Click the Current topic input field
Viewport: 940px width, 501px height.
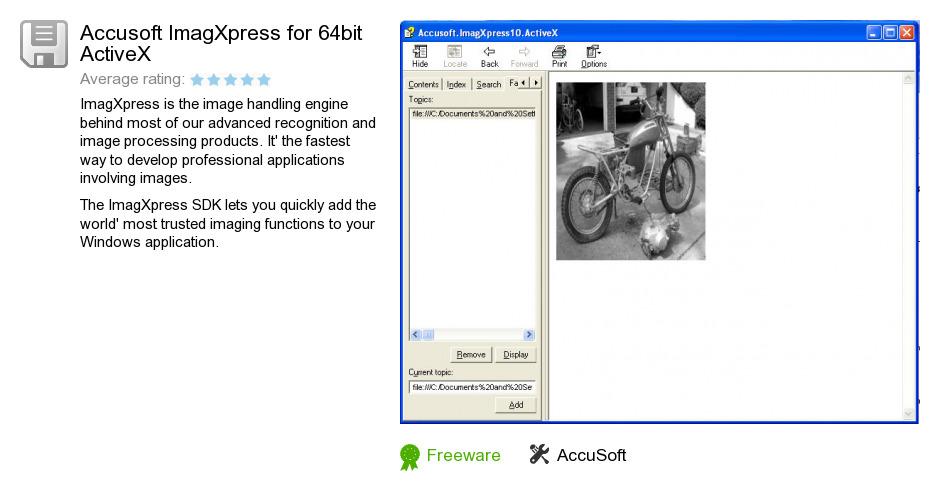point(472,387)
